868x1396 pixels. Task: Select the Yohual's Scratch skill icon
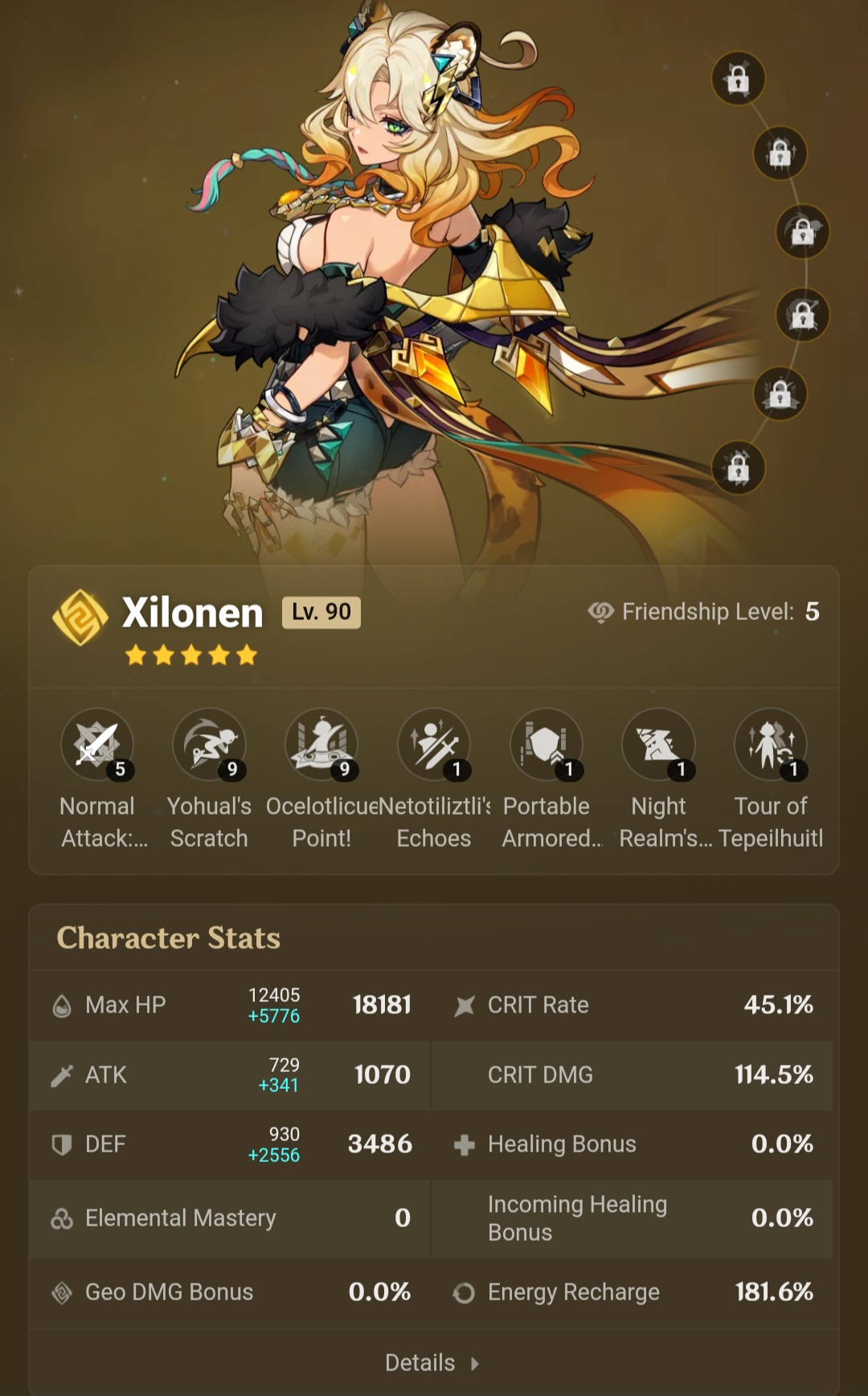tap(209, 745)
